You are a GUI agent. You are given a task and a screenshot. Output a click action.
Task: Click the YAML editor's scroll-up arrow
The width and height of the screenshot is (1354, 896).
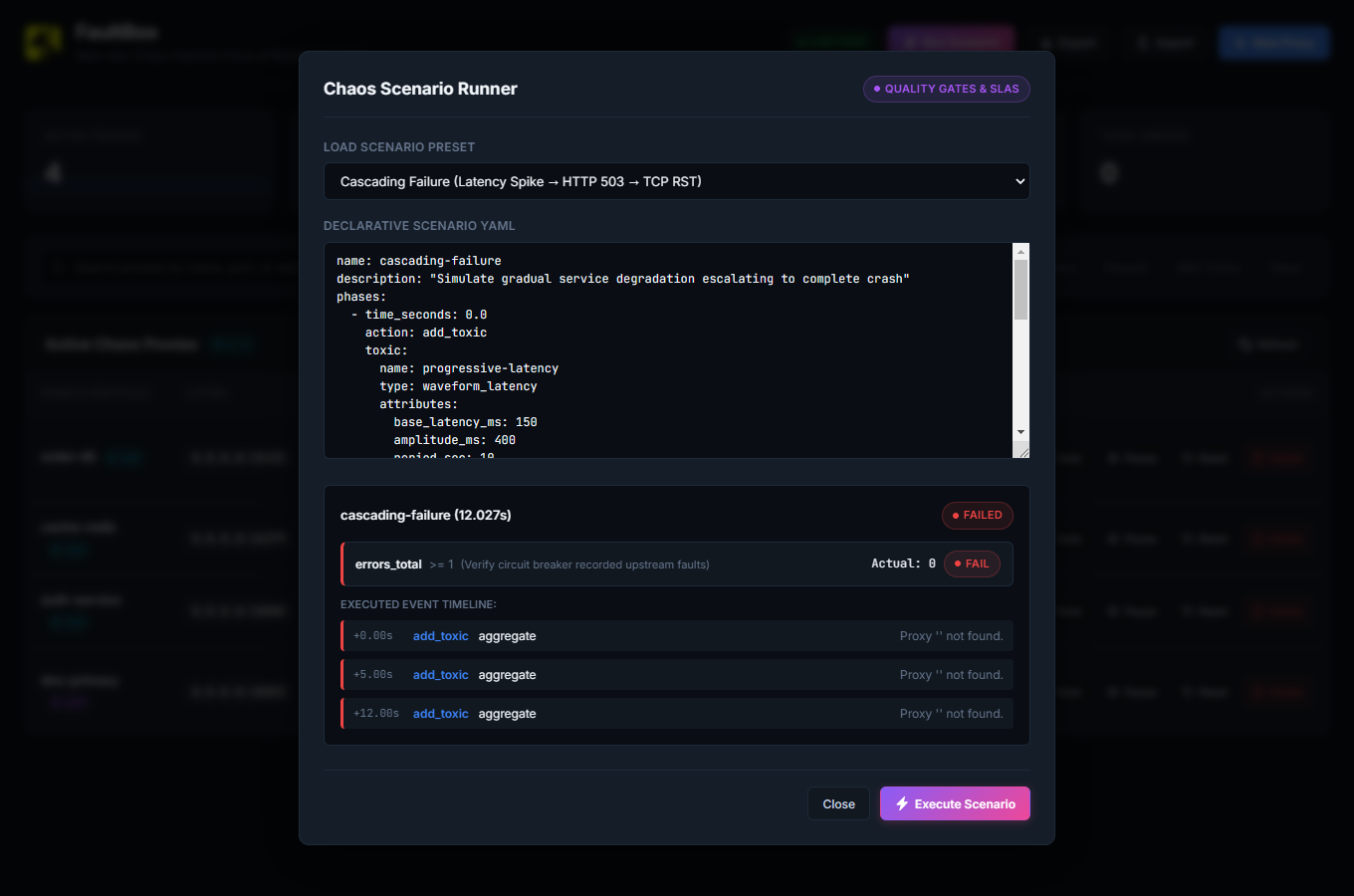(x=1020, y=252)
